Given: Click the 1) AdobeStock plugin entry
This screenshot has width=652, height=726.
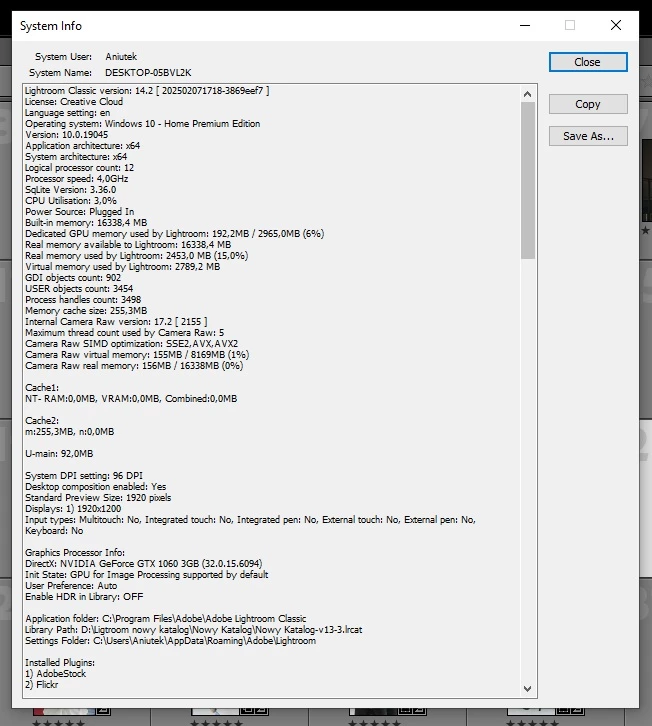Looking at the screenshot, I should click(56, 674).
